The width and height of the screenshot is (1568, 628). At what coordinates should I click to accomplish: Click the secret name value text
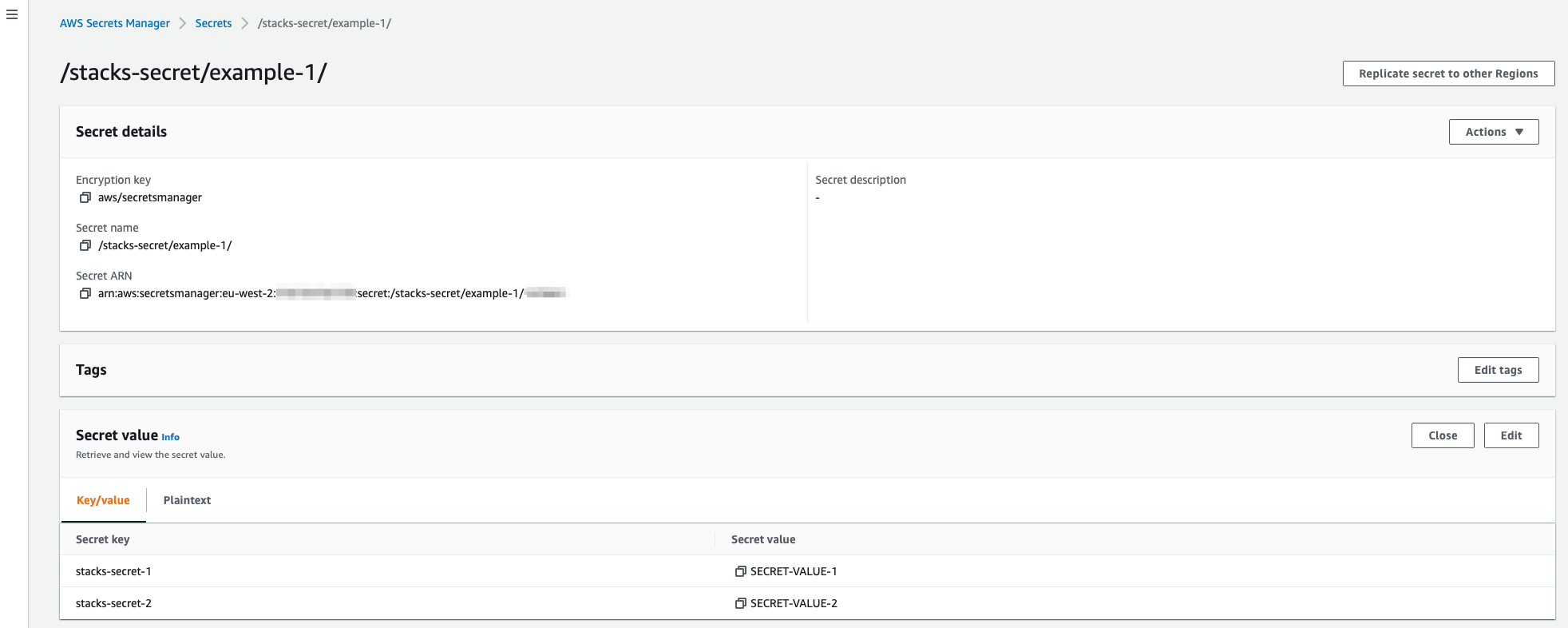coord(165,245)
